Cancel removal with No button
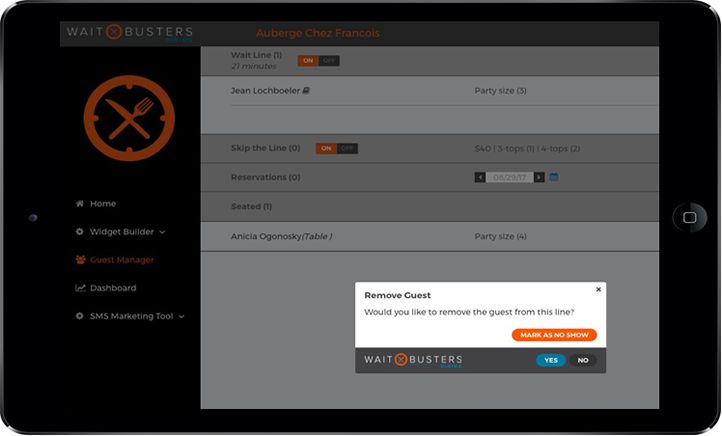The width and height of the screenshot is (722, 436). (x=583, y=360)
